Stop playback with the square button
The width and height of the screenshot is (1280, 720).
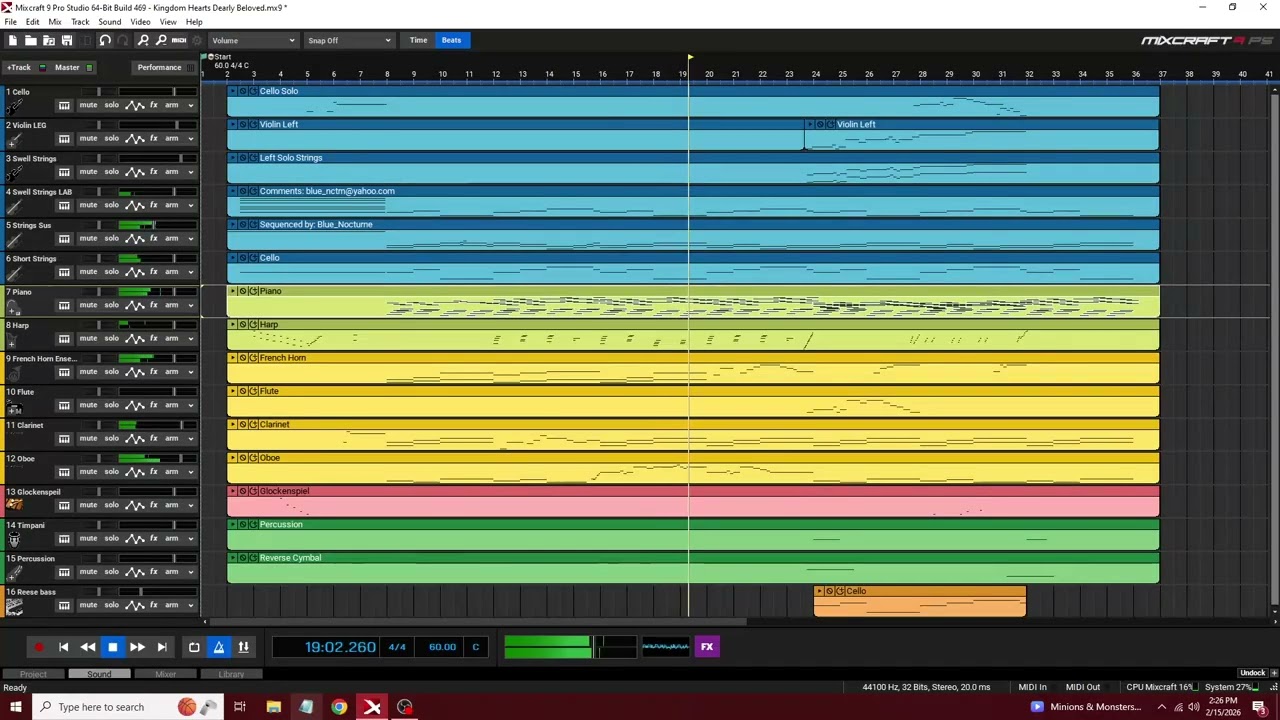(113, 647)
